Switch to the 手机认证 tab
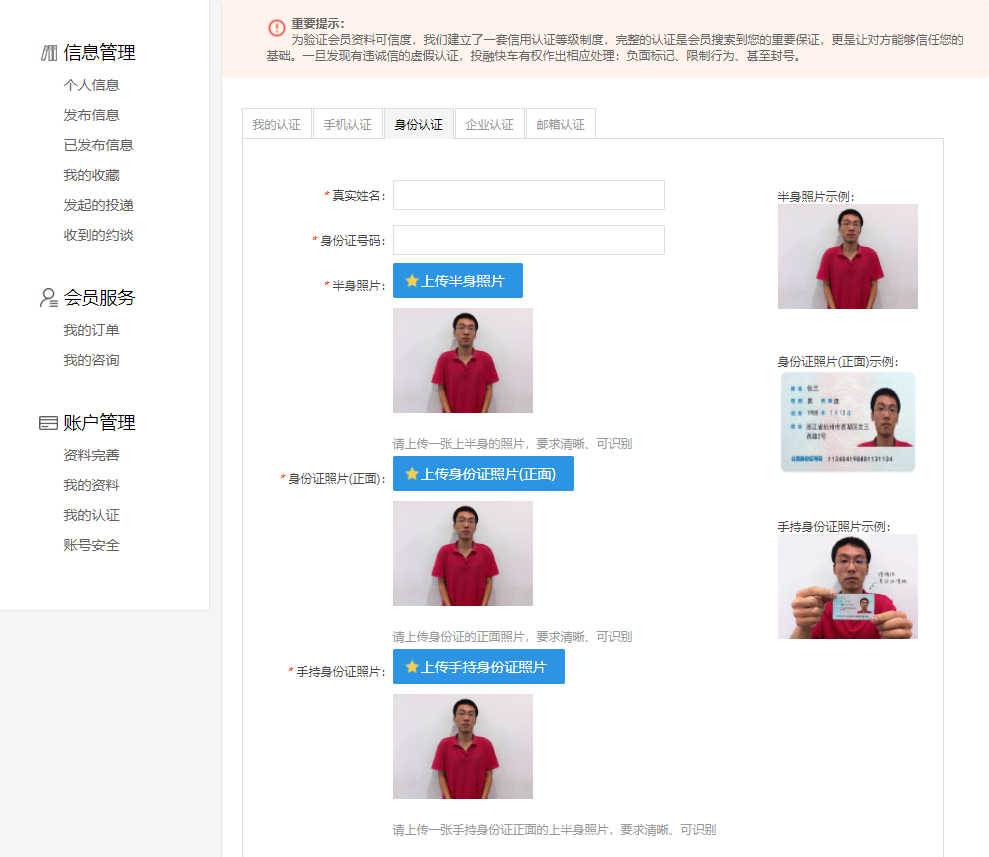The height and width of the screenshot is (857, 989). tap(347, 123)
